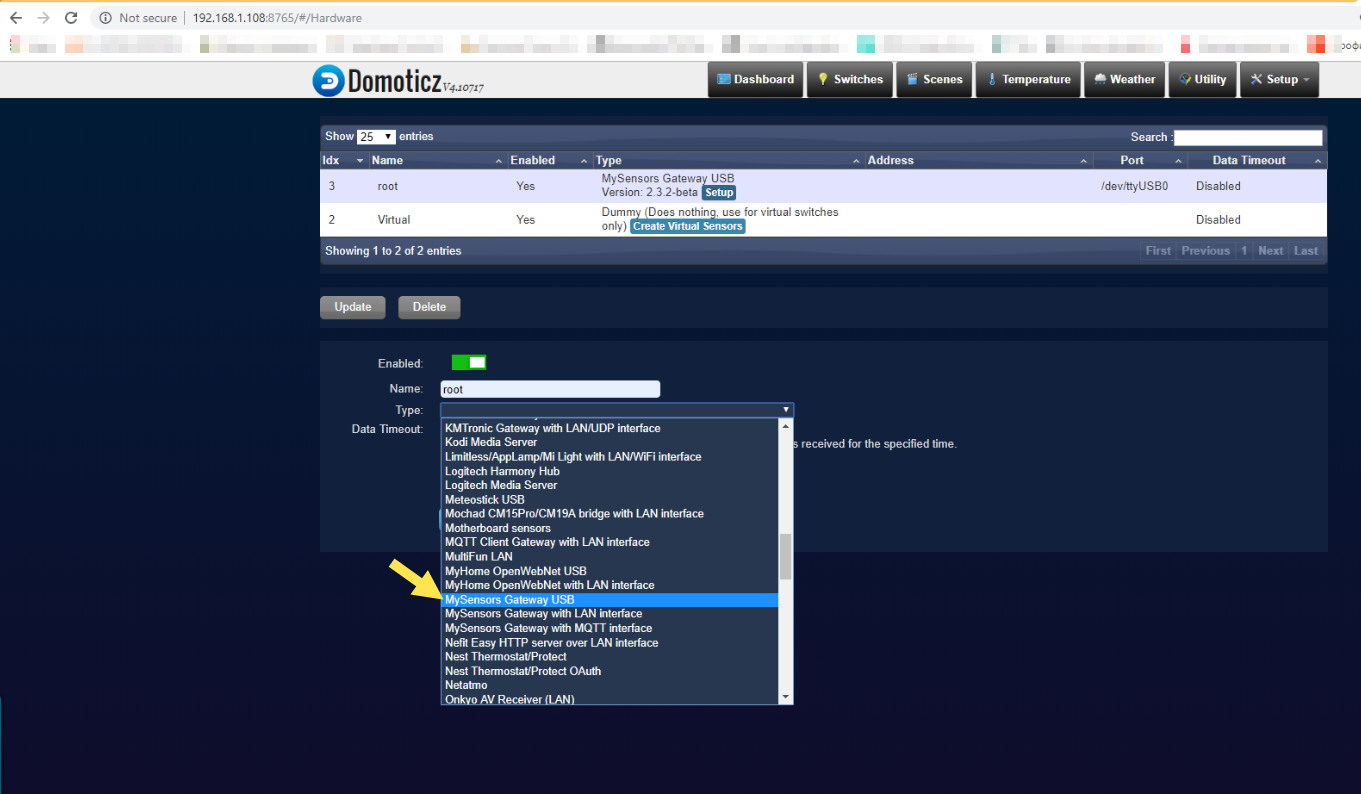Sort by the Type column header
Image resolution: width=1361 pixels, height=794 pixels.
tap(728, 160)
